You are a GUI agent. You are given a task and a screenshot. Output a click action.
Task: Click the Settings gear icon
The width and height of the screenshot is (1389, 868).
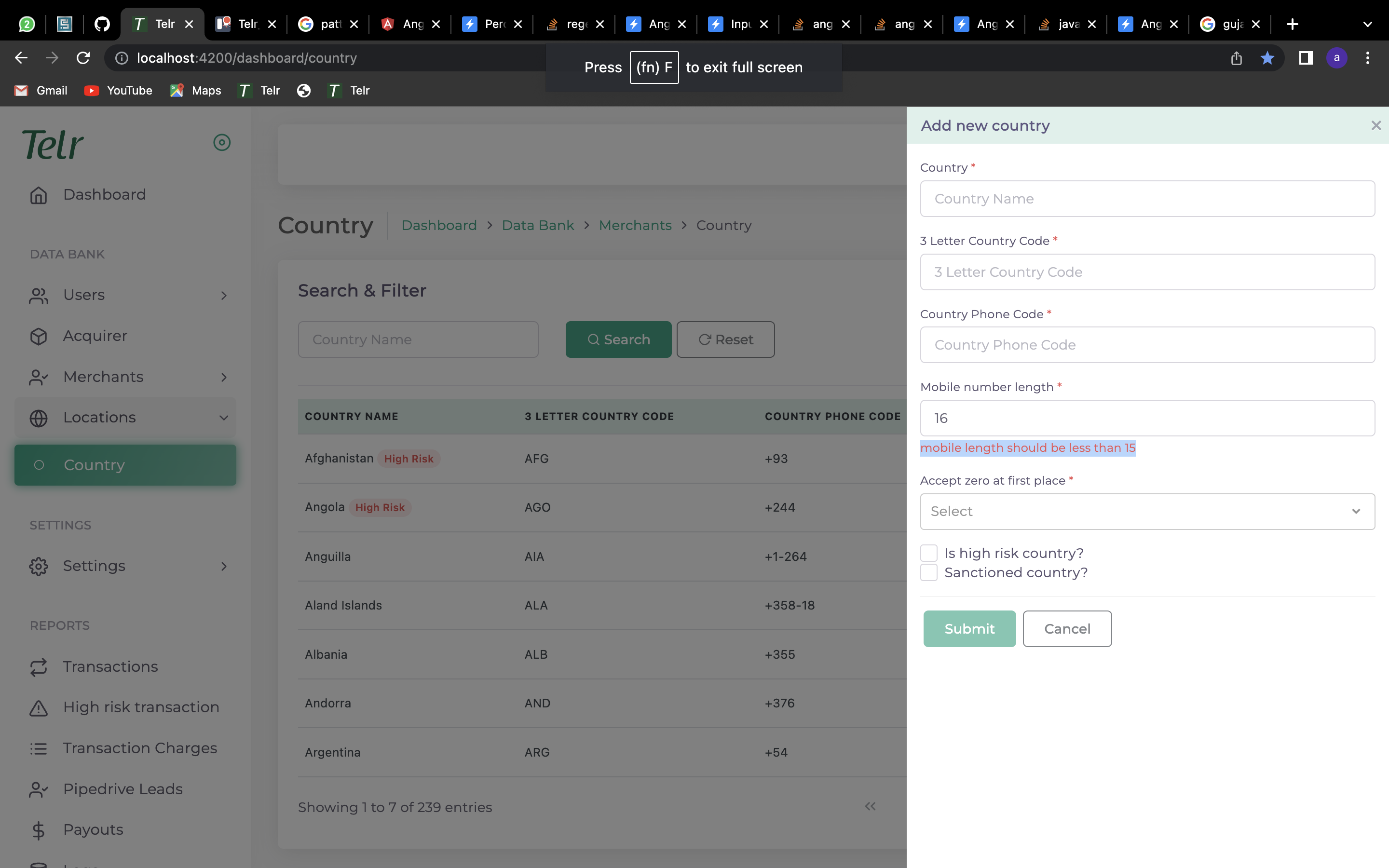(39, 567)
